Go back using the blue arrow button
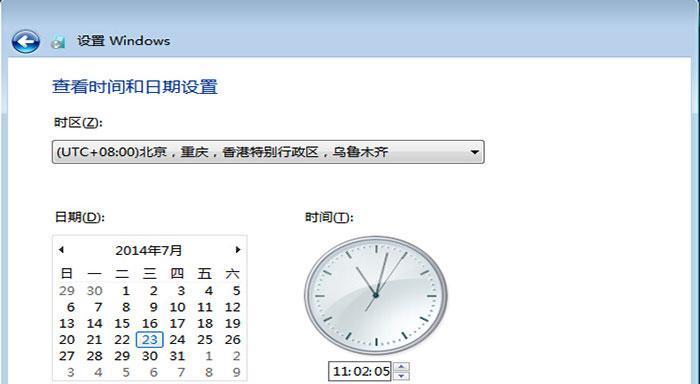 [25, 42]
